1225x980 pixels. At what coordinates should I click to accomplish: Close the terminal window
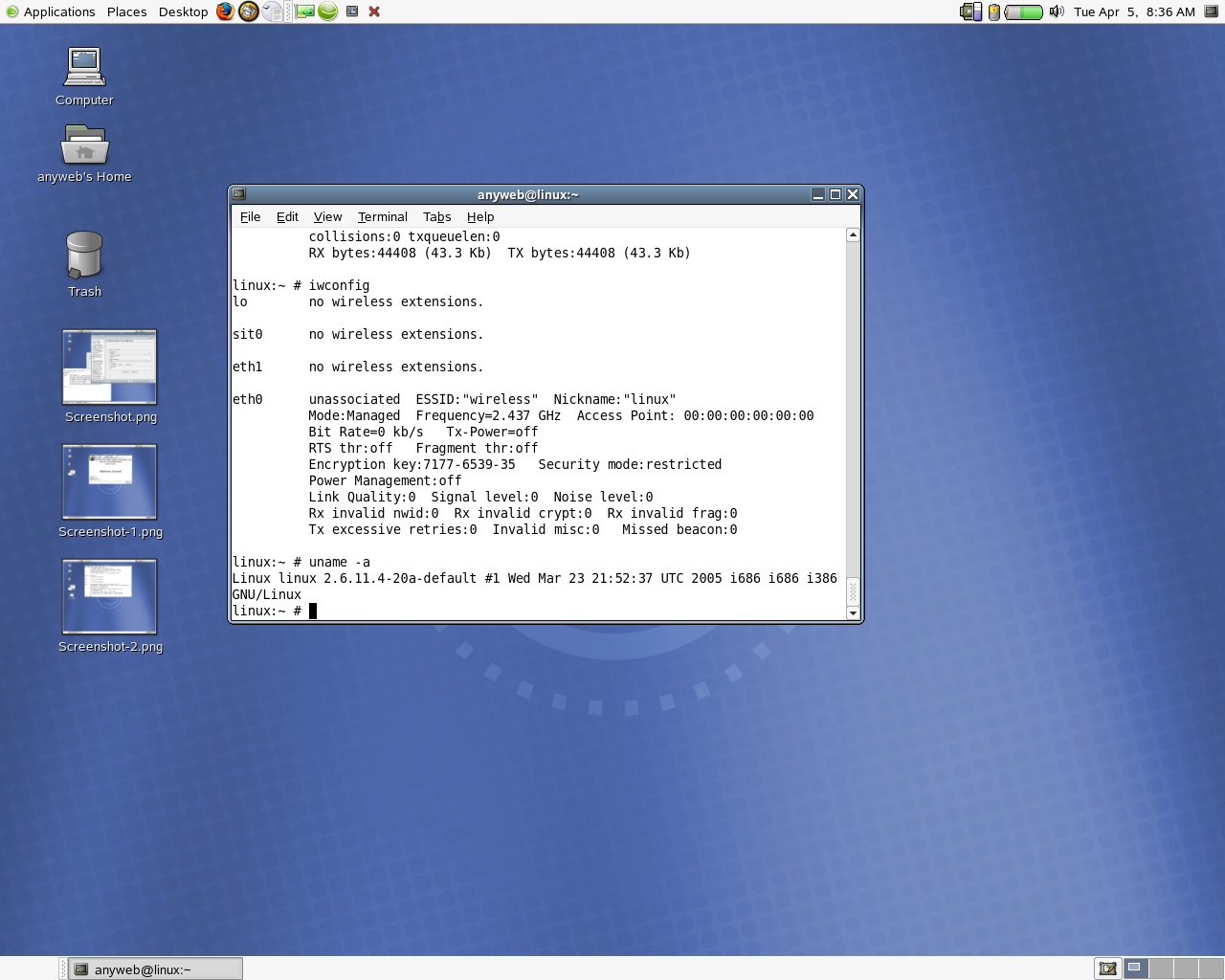[853, 194]
